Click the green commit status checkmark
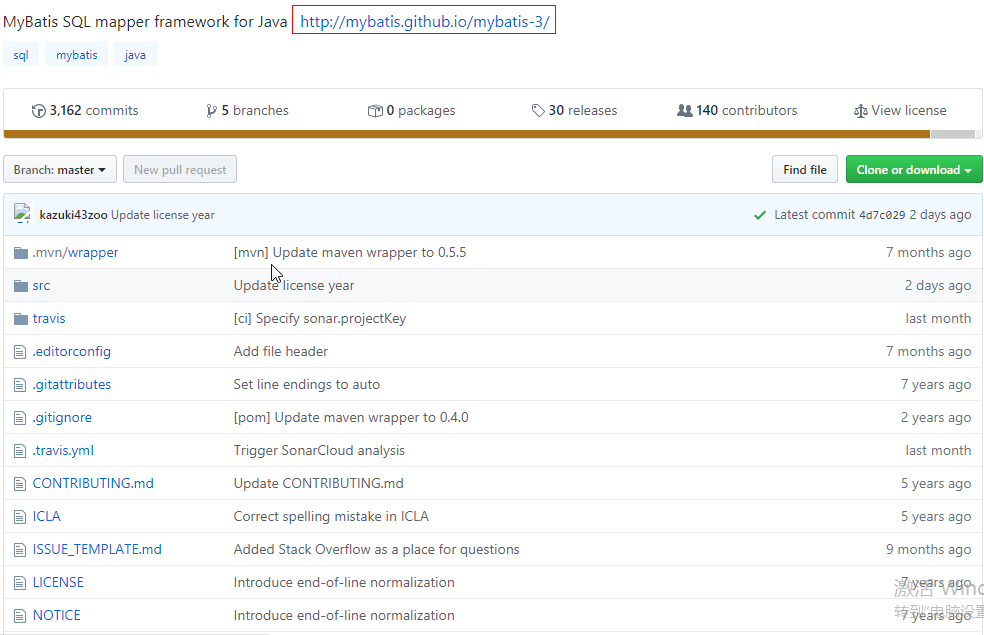 coord(760,215)
